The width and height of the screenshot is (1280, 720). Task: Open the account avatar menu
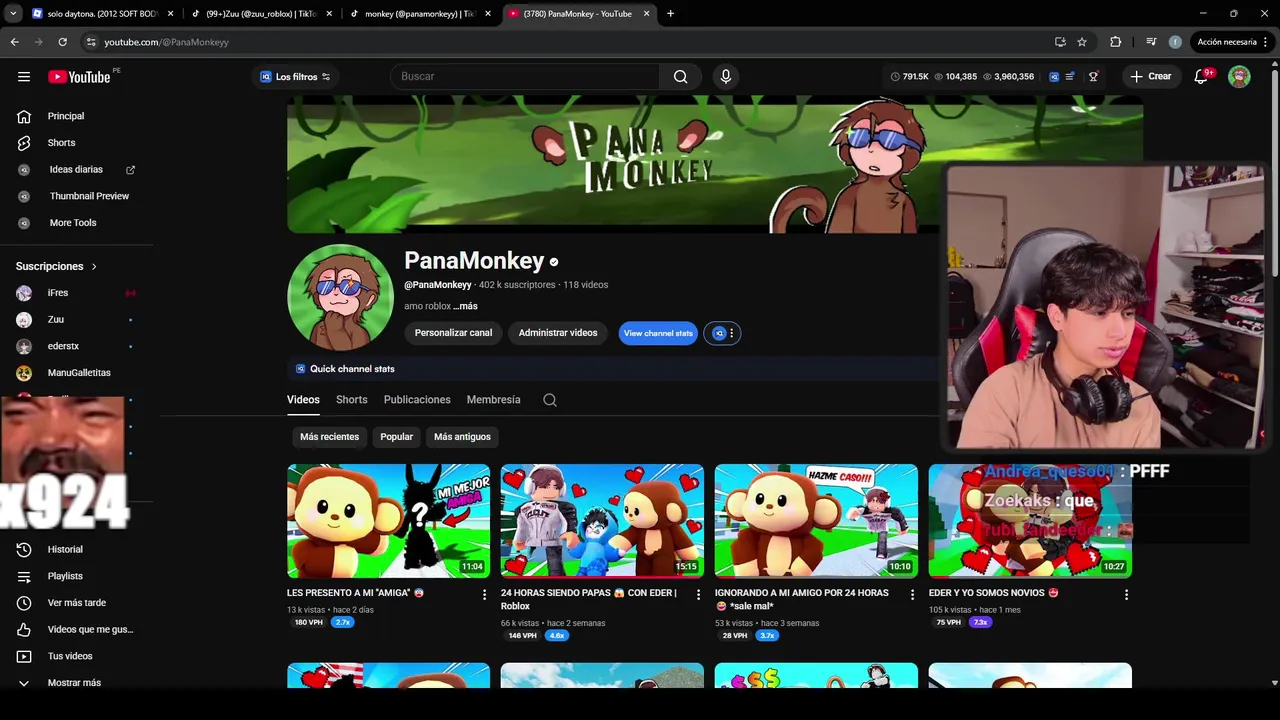coord(1239,77)
